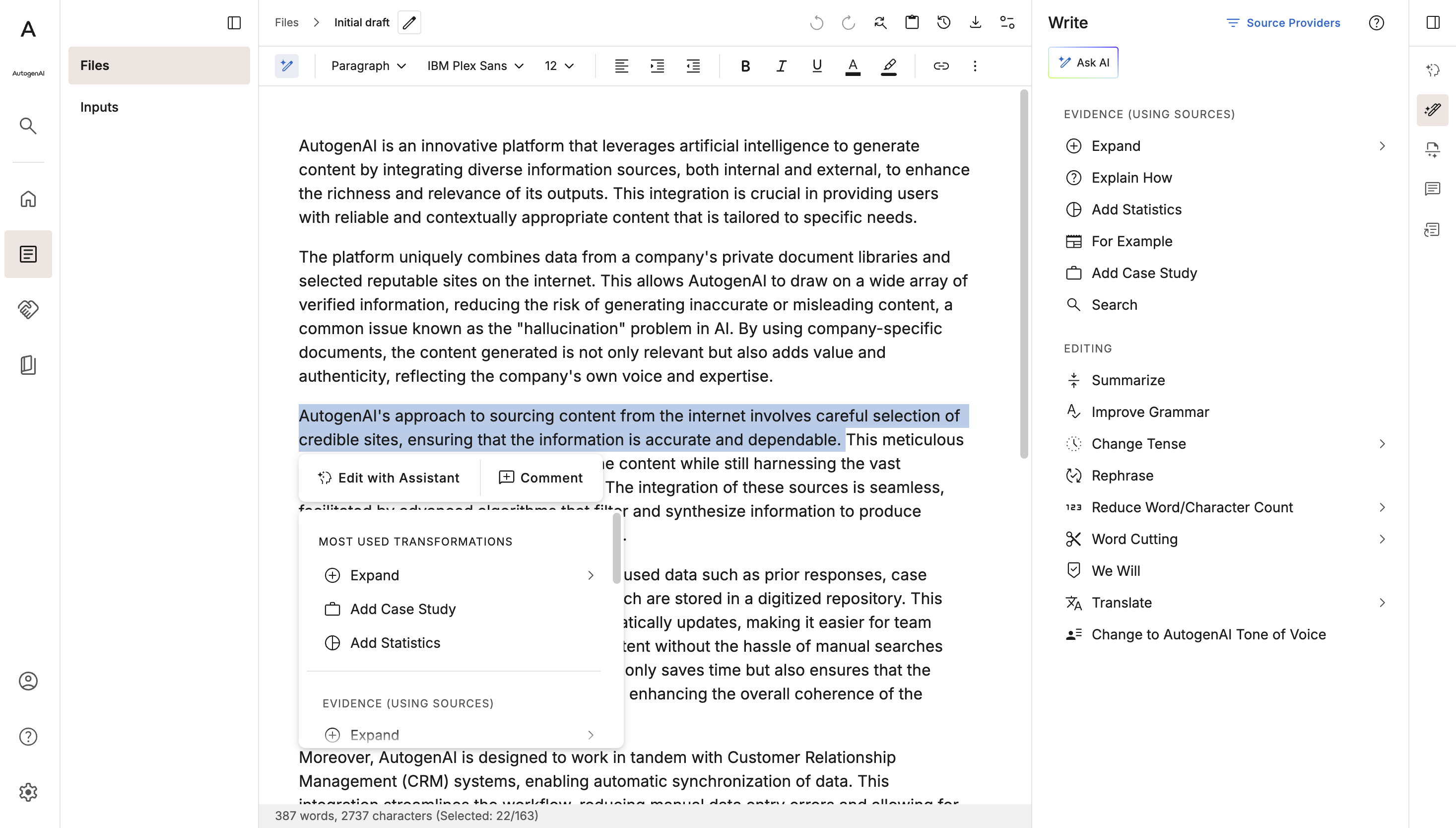Viewport: 1456px width, 828px height.
Task: Click the increase indent icon
Action: [x=657, y=66]
